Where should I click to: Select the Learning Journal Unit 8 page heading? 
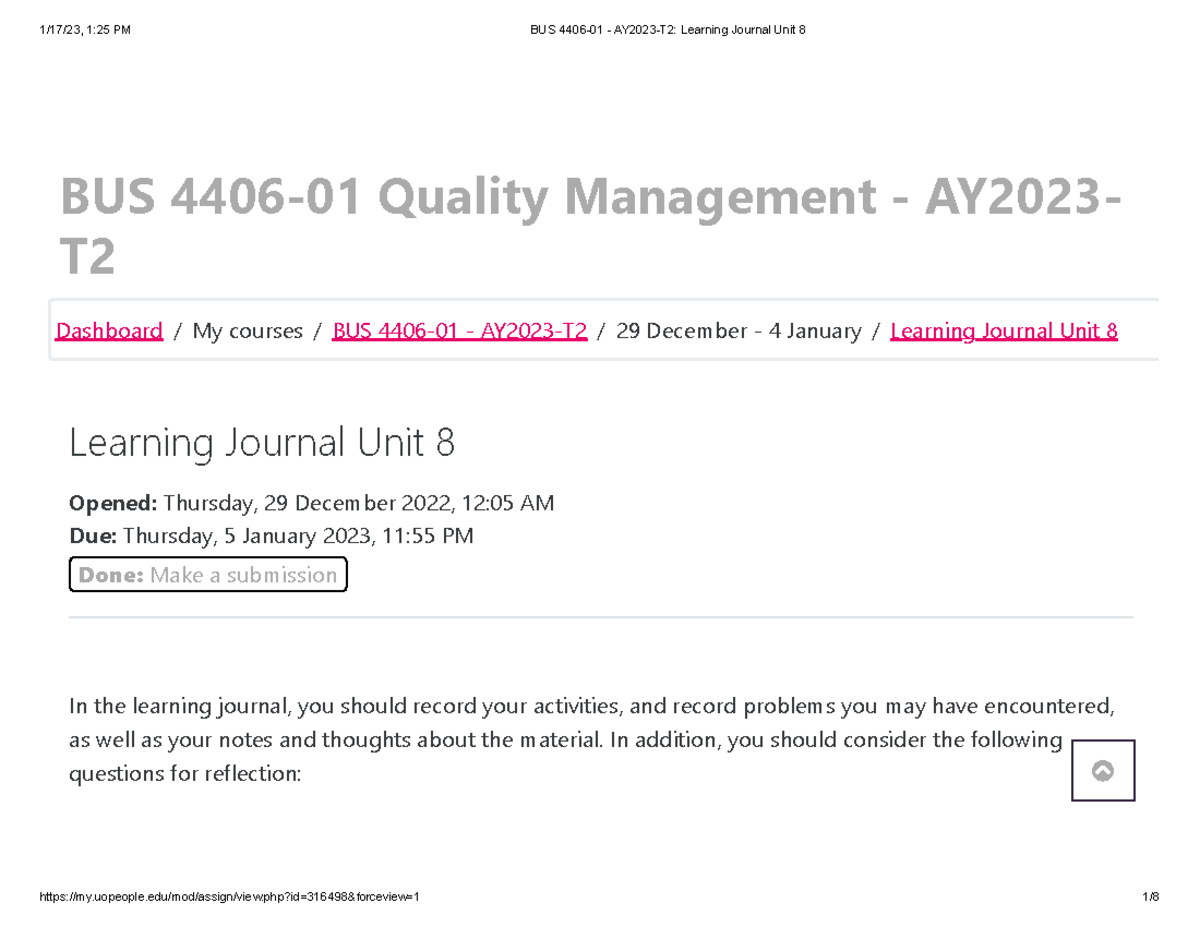click(x=262, y=442)
